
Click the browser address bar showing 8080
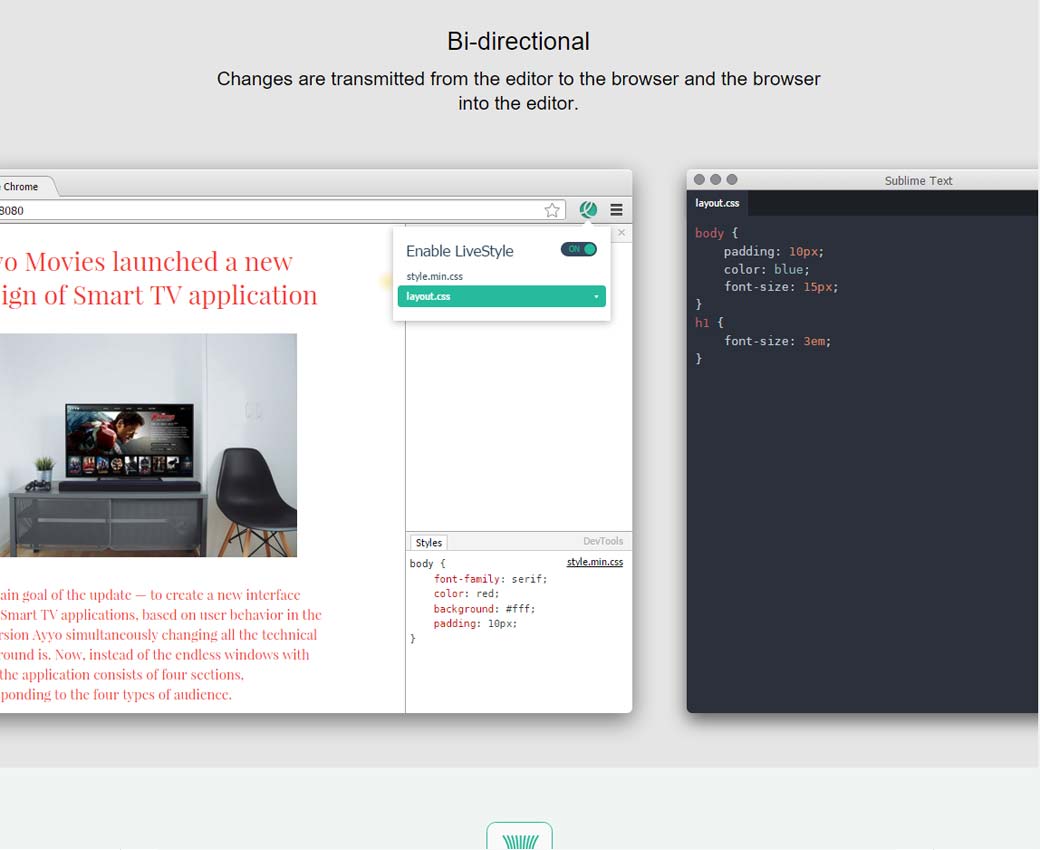tap(270, 210)
